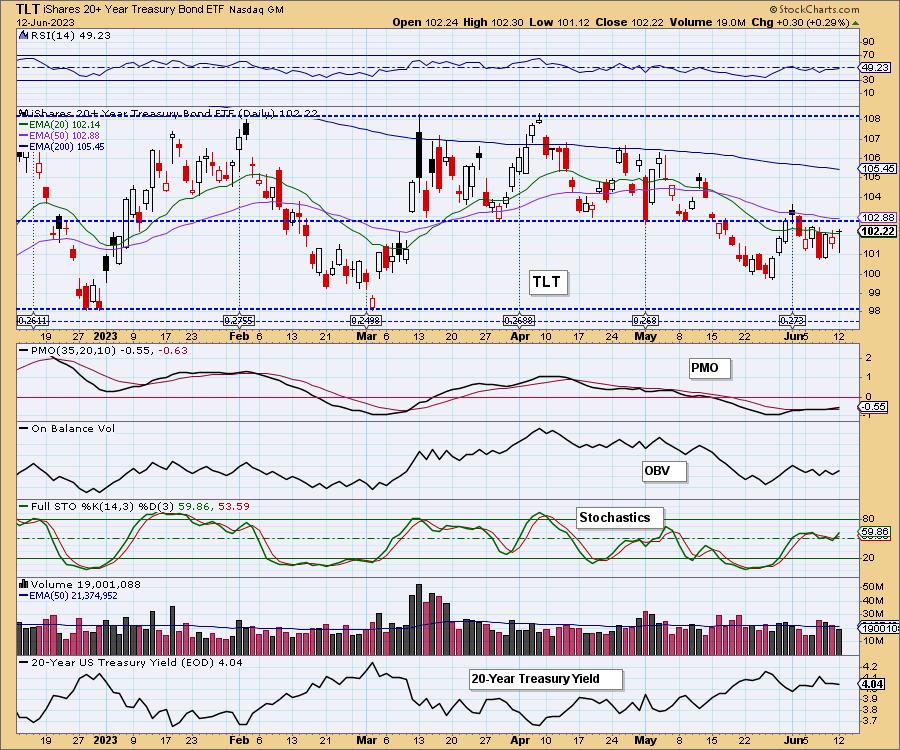Click the 0.268 cycle marker label

coord(645,321)
